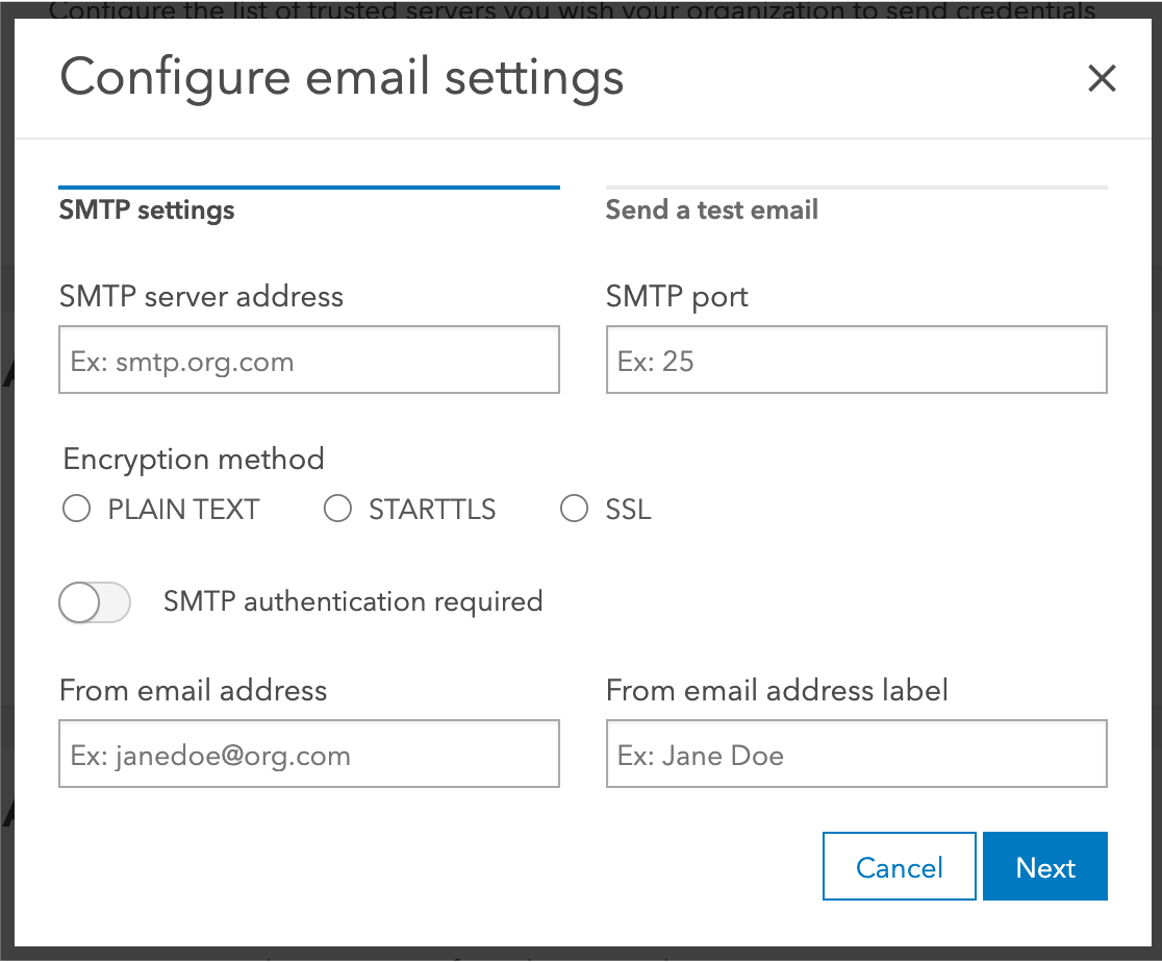Click the Configure email settings title
1162x962 pixels.
tap(341, 77)
